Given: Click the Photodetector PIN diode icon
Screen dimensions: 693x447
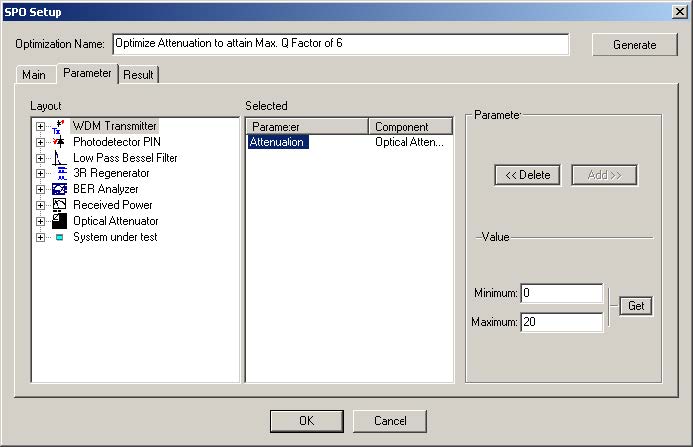Looking at the screenshot, I should pyautogui.click(x=59, y=142).
